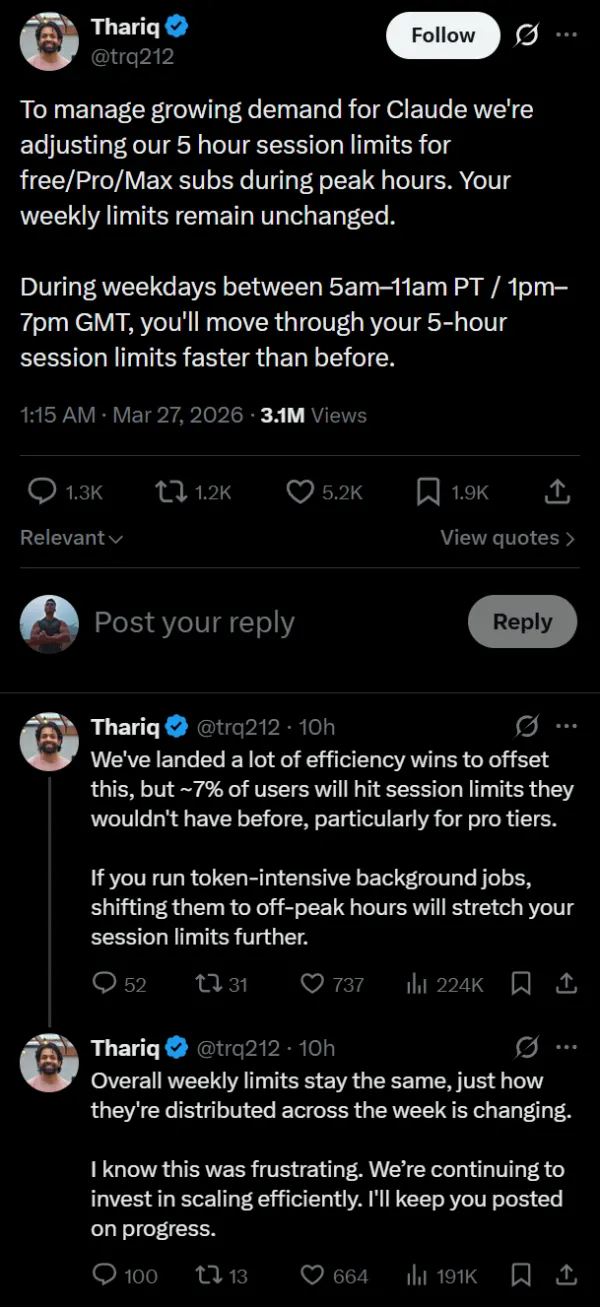Viewport: 600px width, 1307px height.
Task: Share the main post using share icon
Action: (558, 491)
